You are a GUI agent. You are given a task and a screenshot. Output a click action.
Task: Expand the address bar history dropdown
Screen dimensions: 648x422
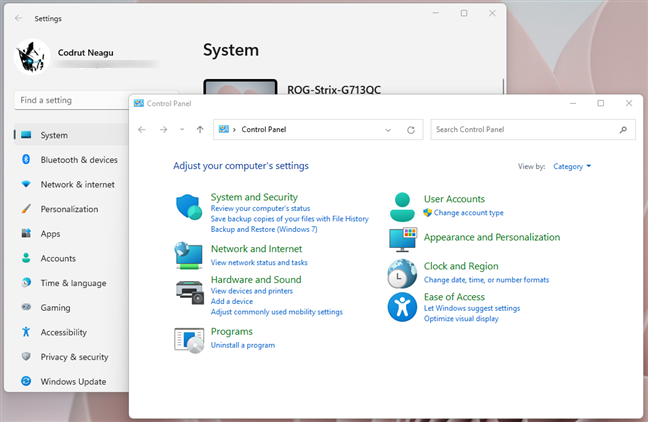tap(388, 130)
